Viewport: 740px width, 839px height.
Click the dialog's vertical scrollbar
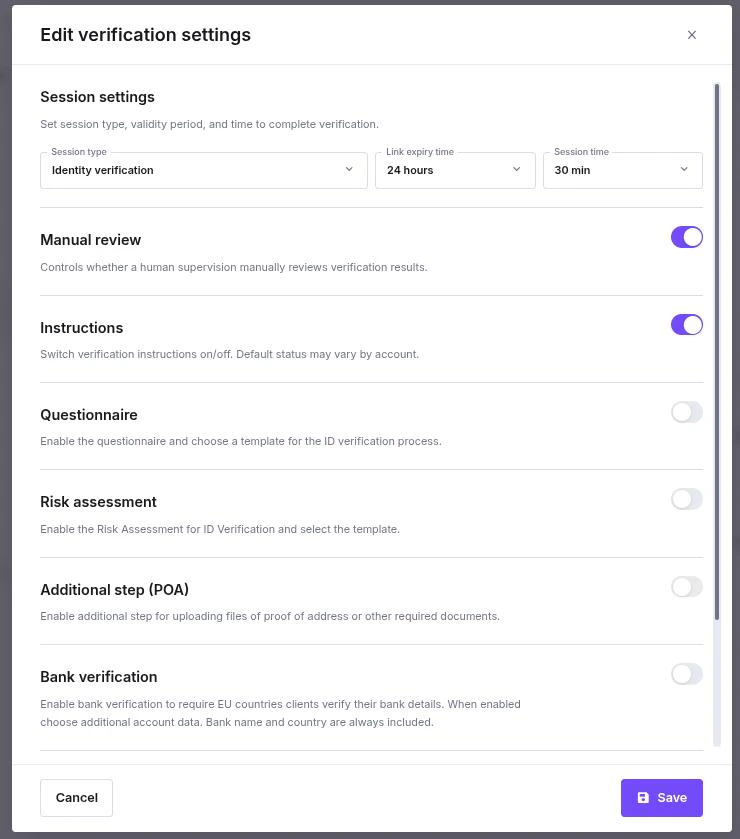point(717,350)
